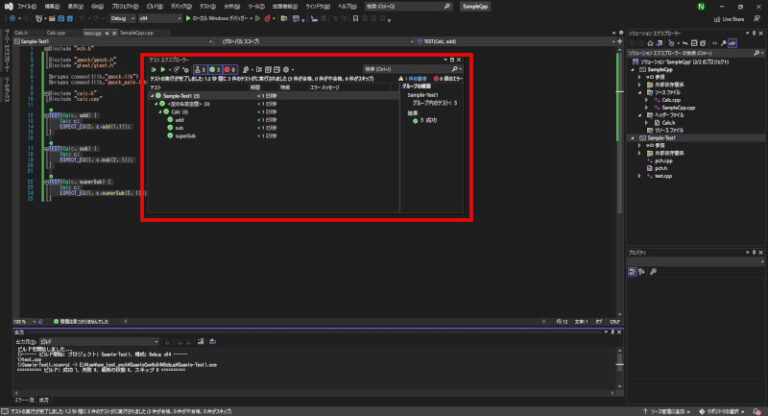Viewport: 768px width, 416px height.
Task: Click the green N account avatar
Action: [701, 6]
